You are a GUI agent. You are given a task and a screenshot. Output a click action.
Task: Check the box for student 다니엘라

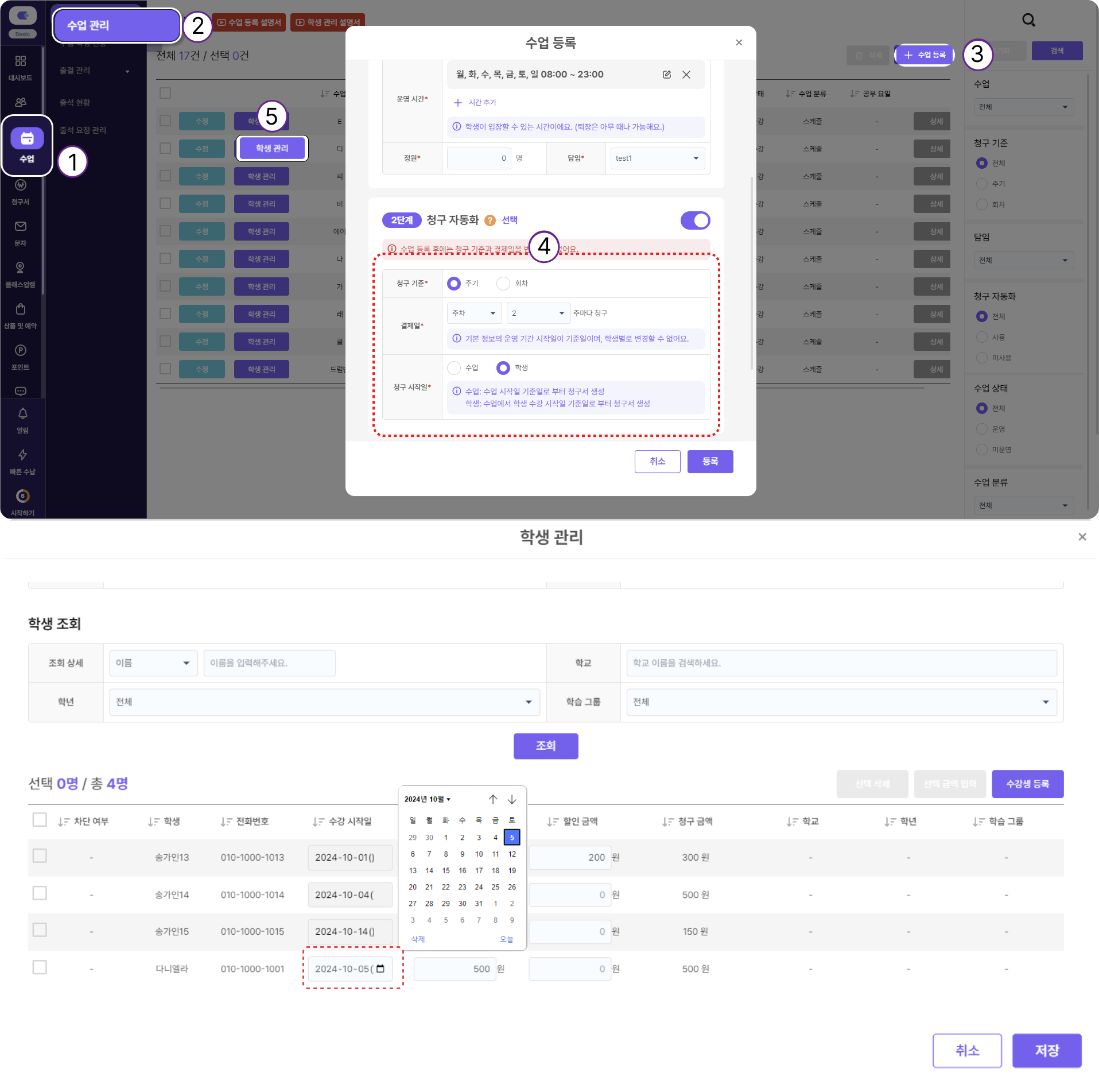[40, 968]
